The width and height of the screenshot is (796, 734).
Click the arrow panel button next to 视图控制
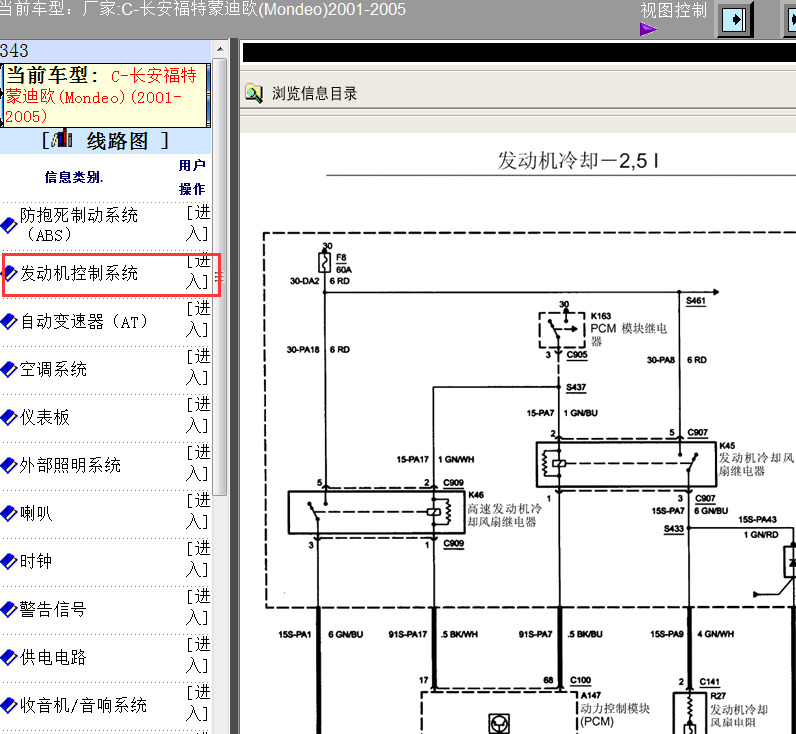[734, 20]
